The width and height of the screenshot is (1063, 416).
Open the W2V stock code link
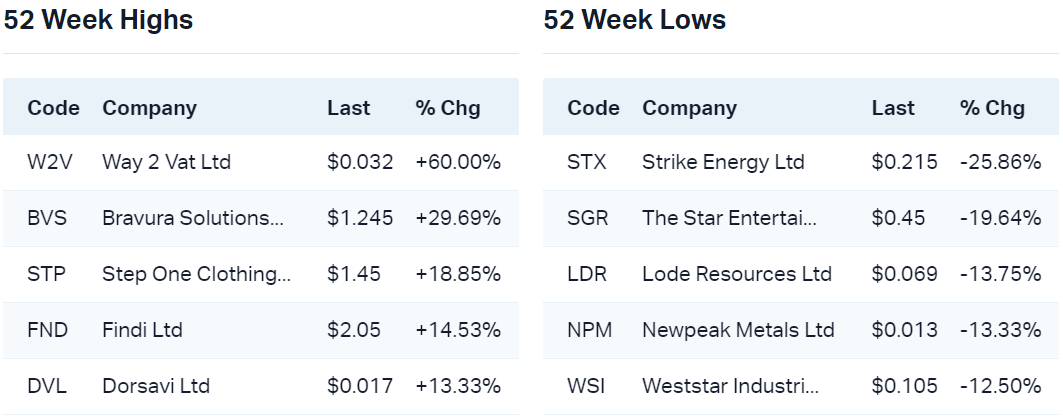47,162
